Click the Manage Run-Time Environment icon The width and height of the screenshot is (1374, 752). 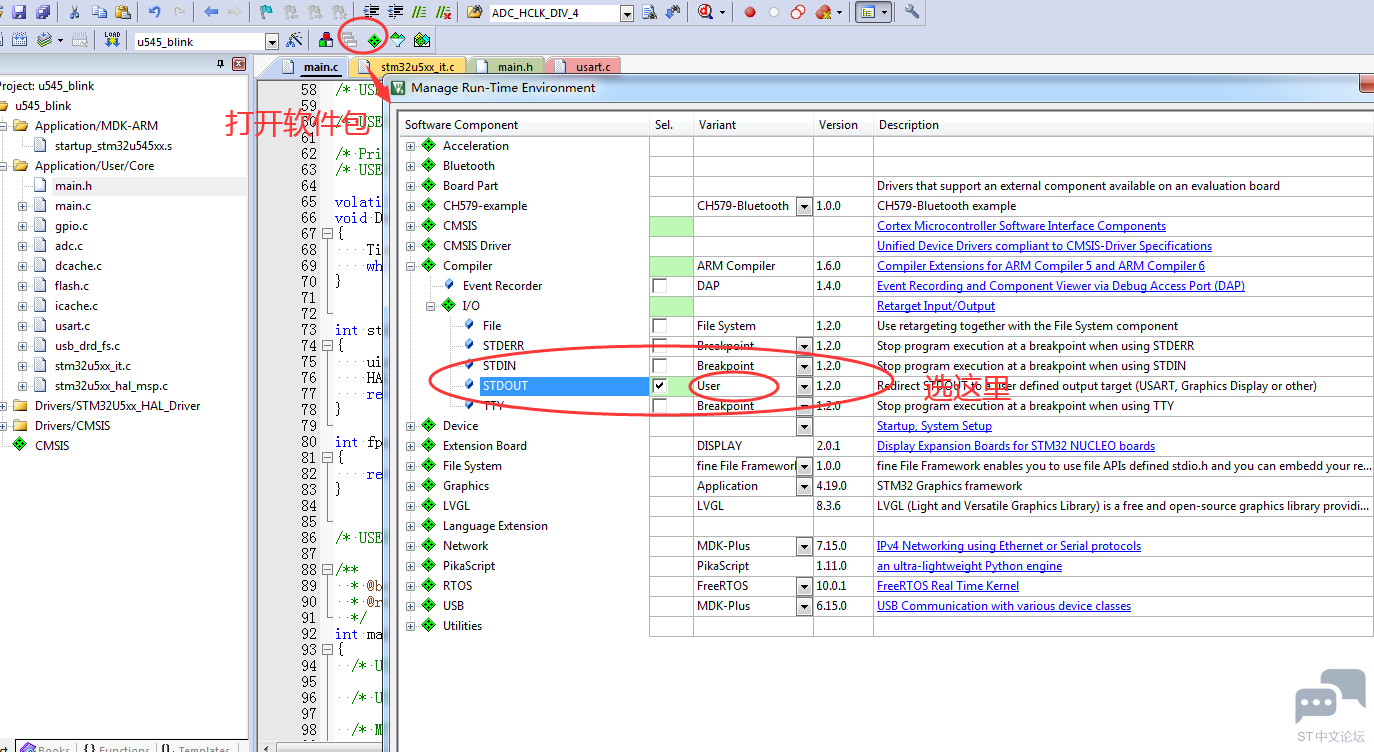[x=374, y=40]
